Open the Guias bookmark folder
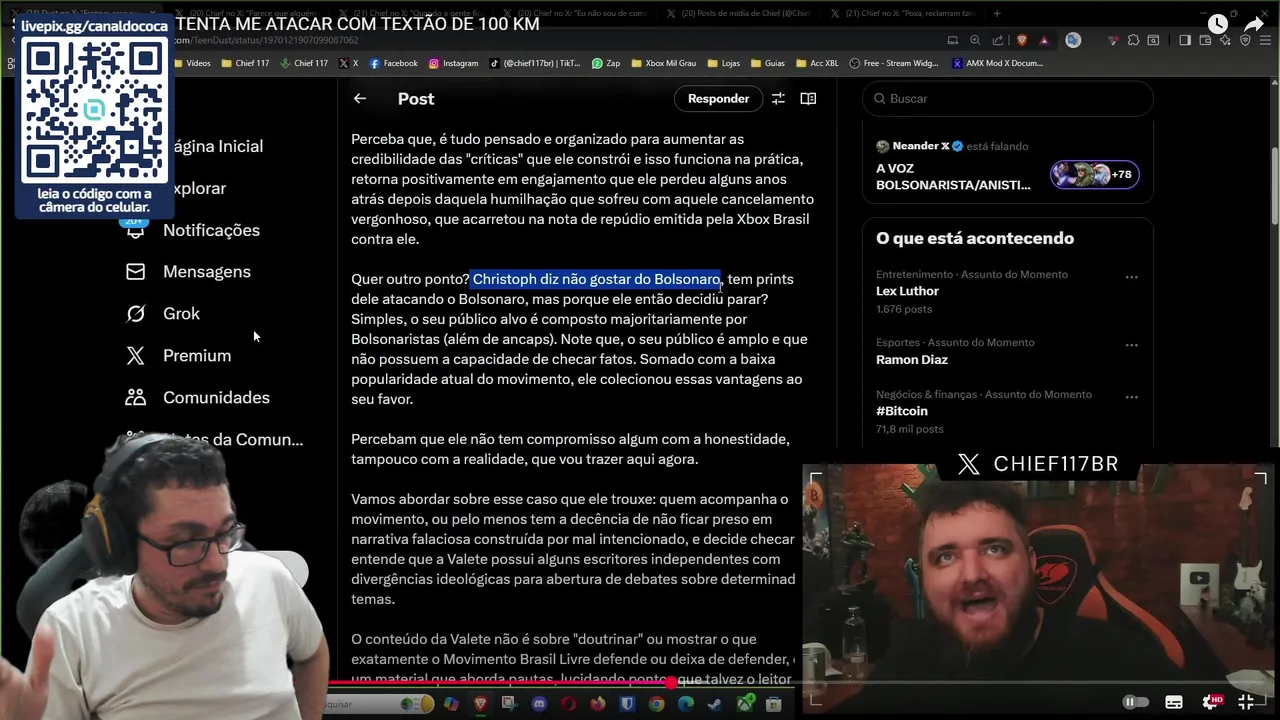 click(768, 63)
